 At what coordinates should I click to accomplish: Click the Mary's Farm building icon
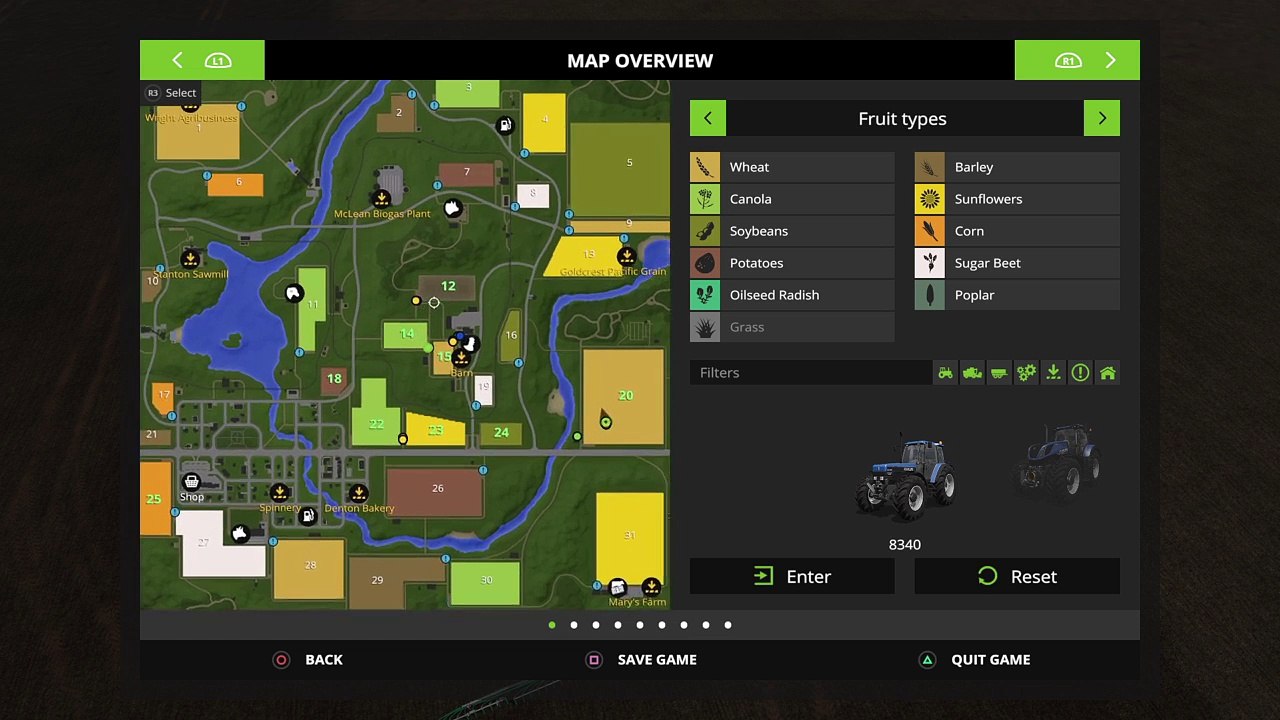click(x=618, y=588)
